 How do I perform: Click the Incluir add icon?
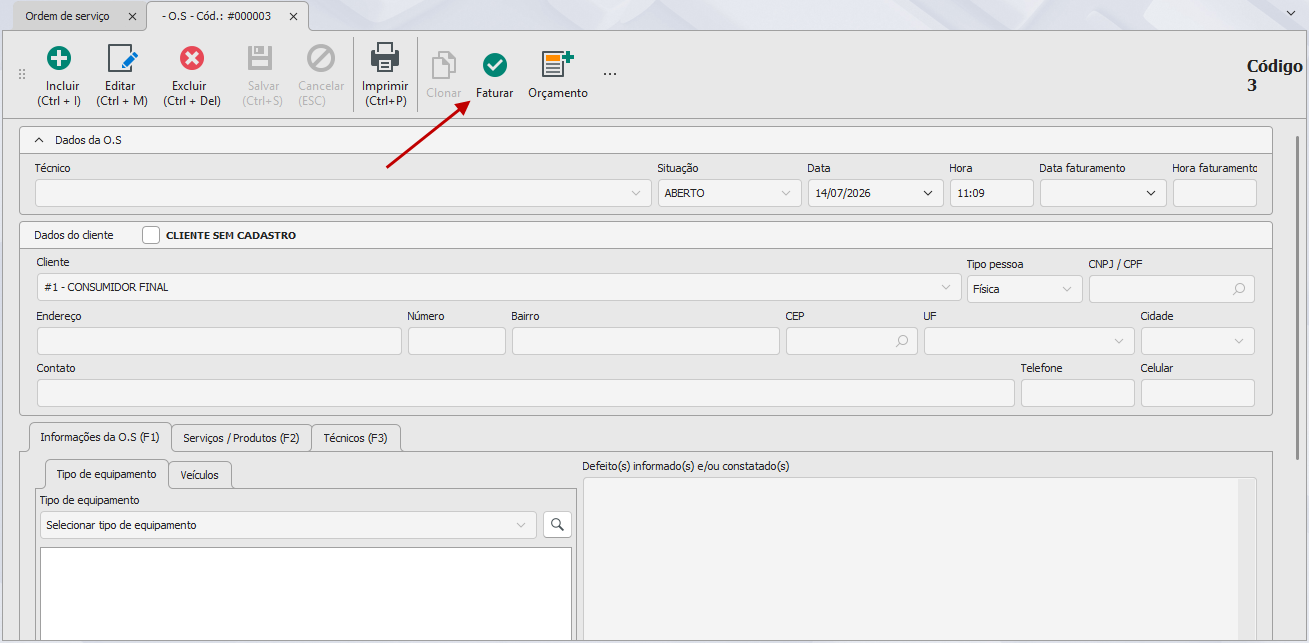coord(60,58)
